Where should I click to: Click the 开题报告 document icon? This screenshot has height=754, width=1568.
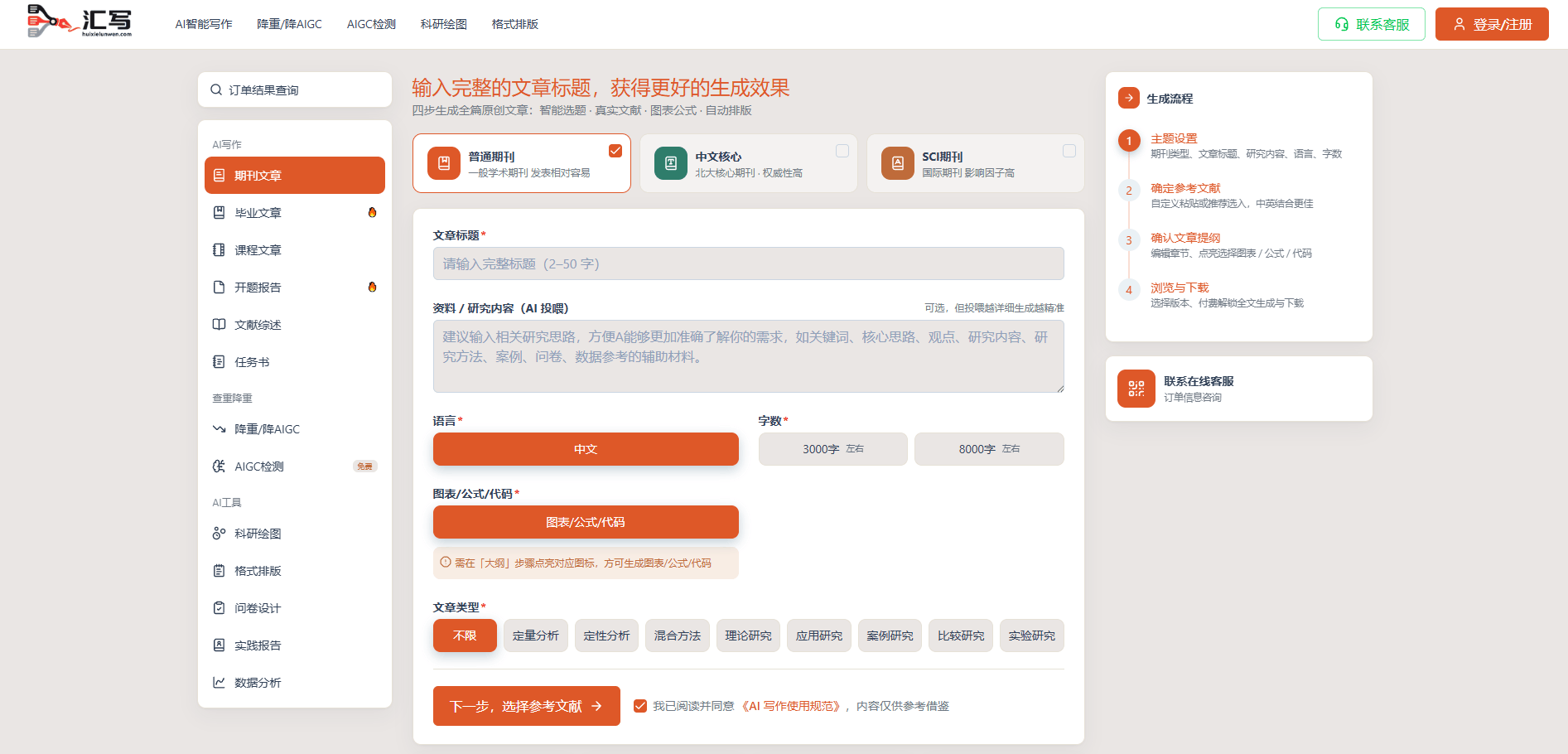pyautogui.click(x=219, y=288)
